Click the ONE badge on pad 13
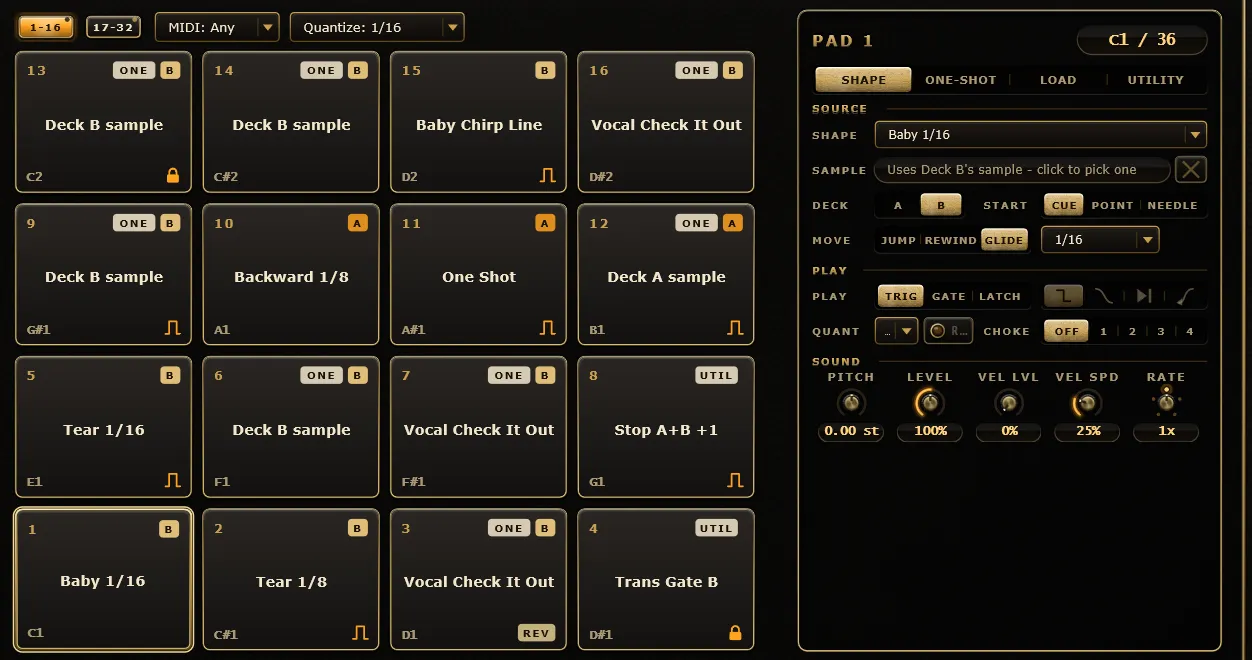 134,70
